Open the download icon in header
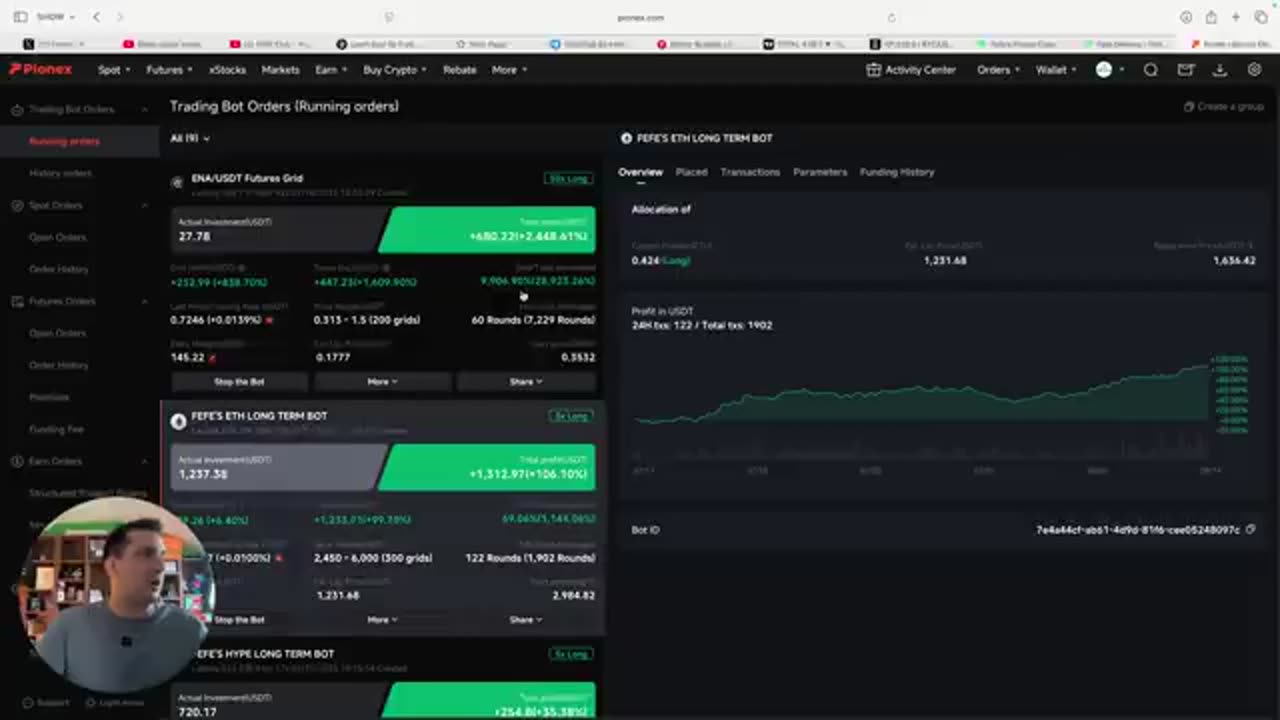Image resolution: width=1280 pixels, height=720 pixels. (x=1220, y=70)
